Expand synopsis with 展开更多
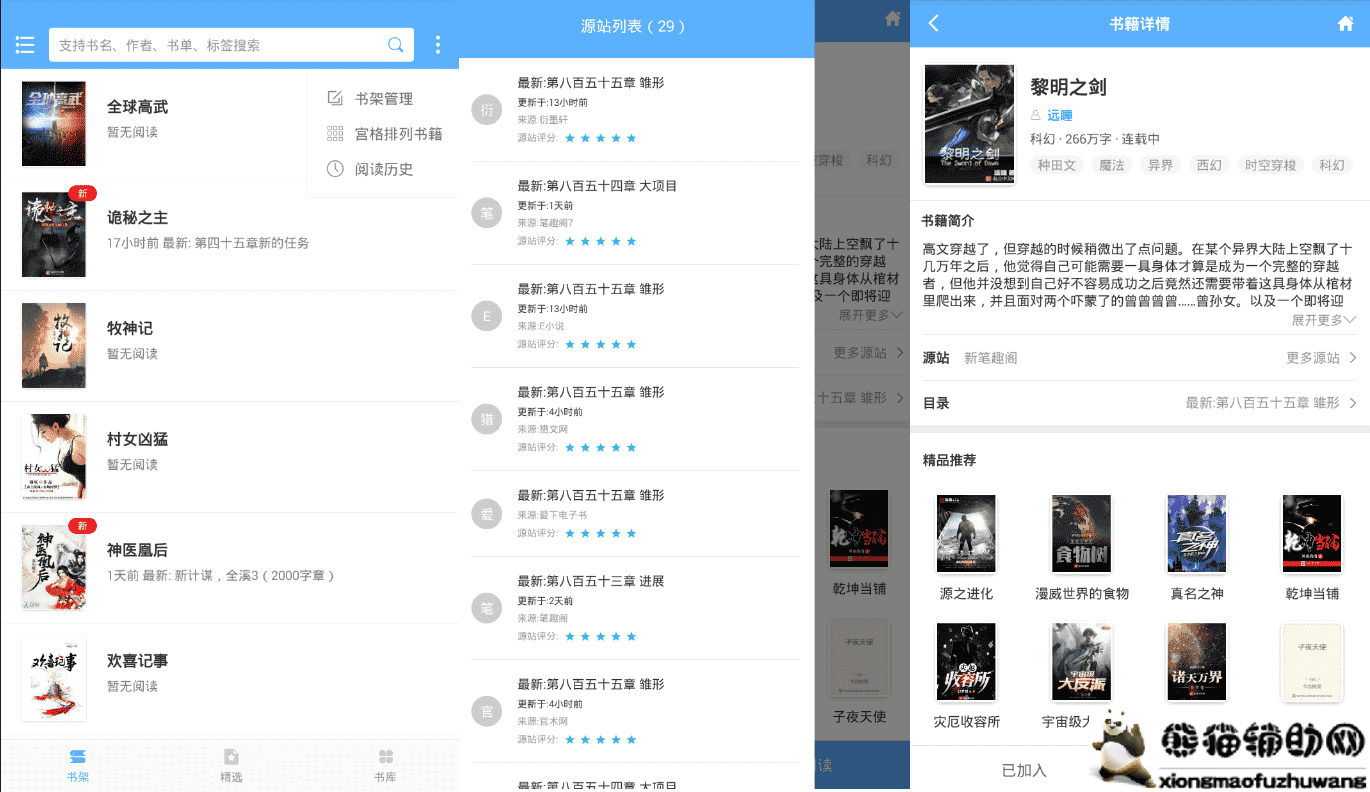 [x=1322, y=320]
